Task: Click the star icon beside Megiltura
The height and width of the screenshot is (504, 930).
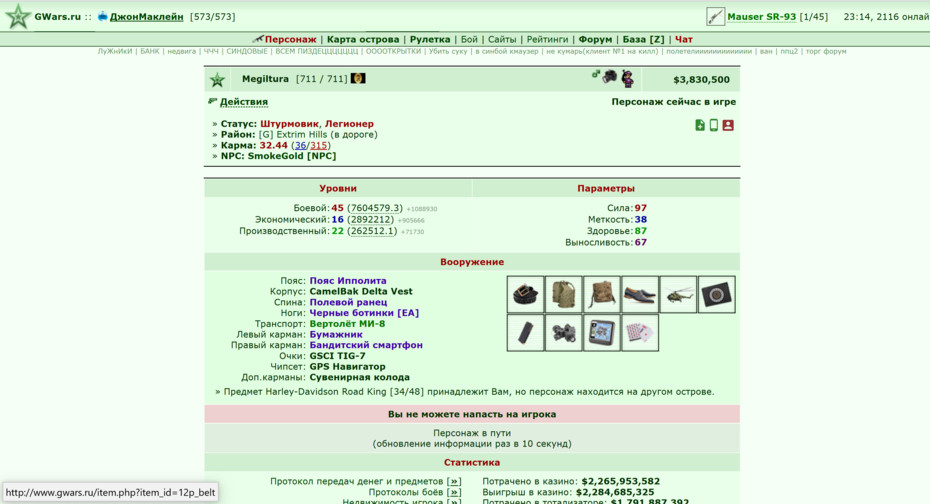Action: pyautogui.click(x=218, y=79)
